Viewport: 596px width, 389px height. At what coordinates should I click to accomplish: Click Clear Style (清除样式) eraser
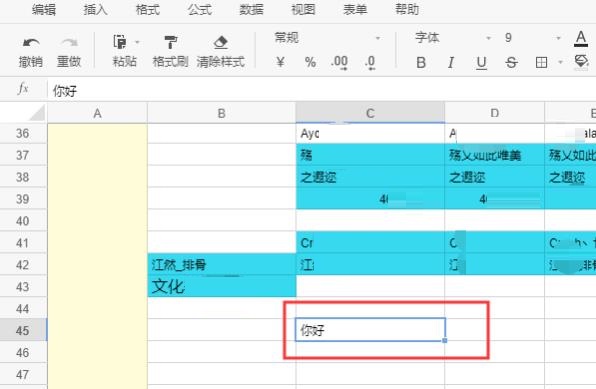click(x=220, y=52)
